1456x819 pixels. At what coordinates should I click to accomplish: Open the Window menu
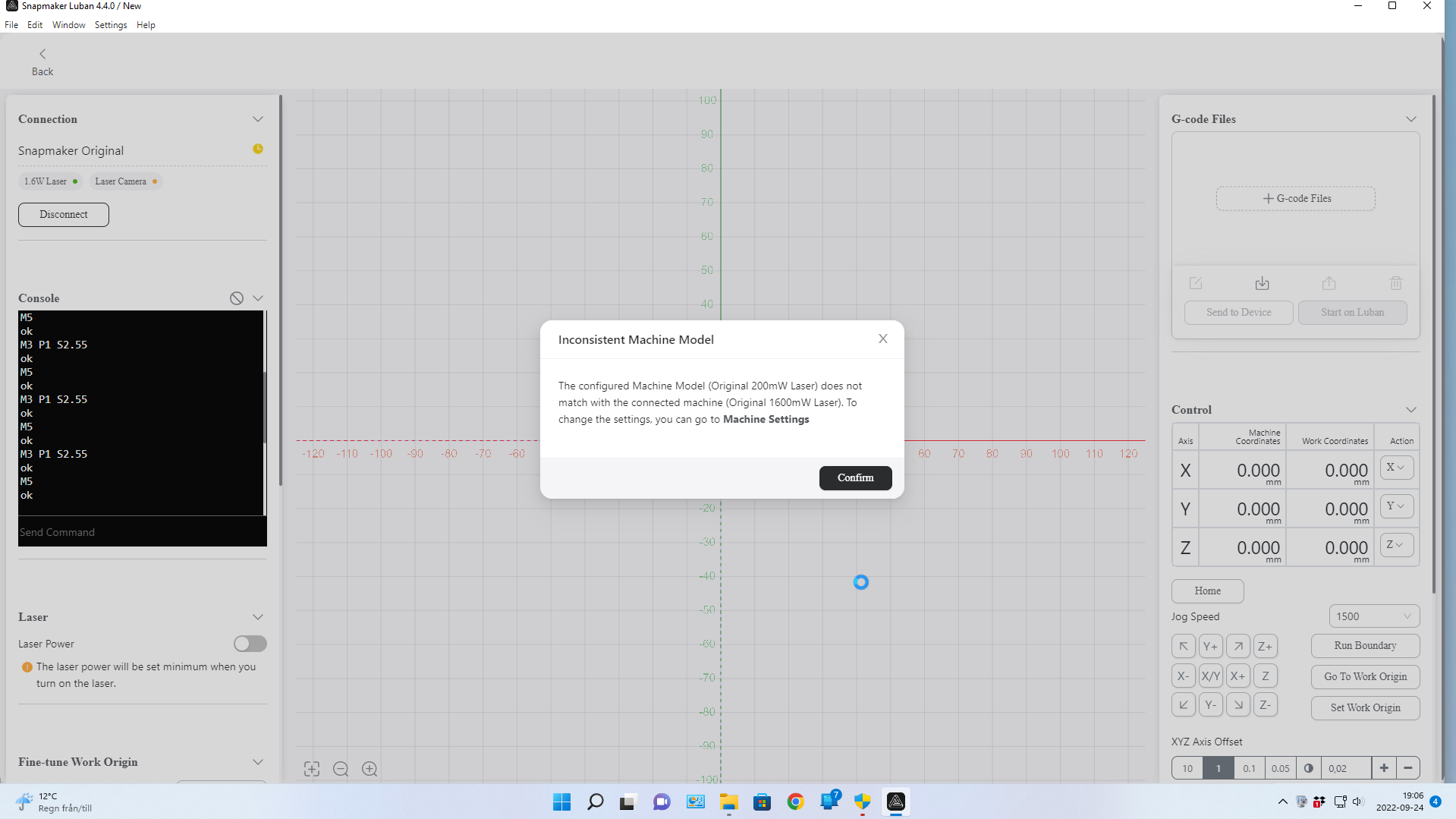pyautogui.click(x=69, y=25)
